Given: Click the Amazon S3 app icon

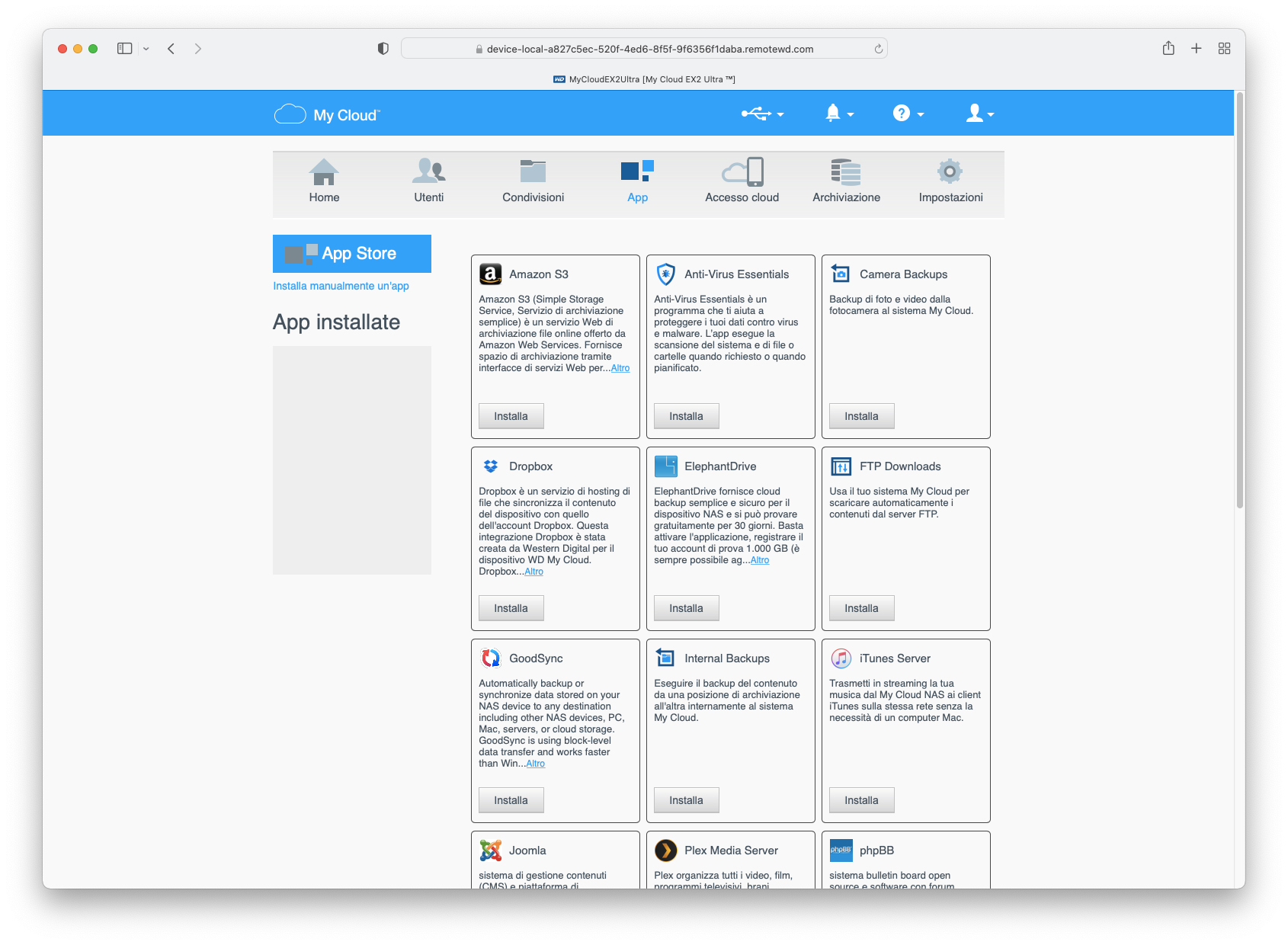Looking at the screenshot, I should (491, 274).
